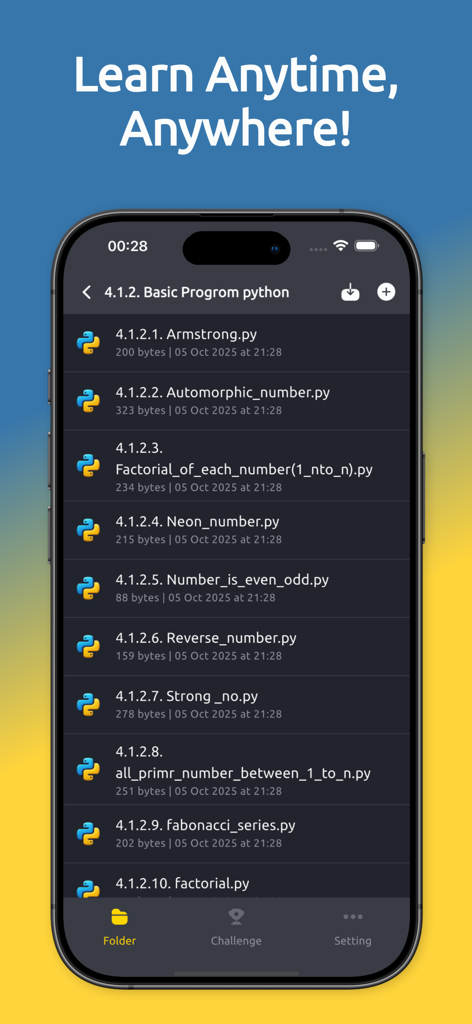Open 4.1.2.5. Number_is_even_odd.py file
472x1024 pixels.
[236, 588]
